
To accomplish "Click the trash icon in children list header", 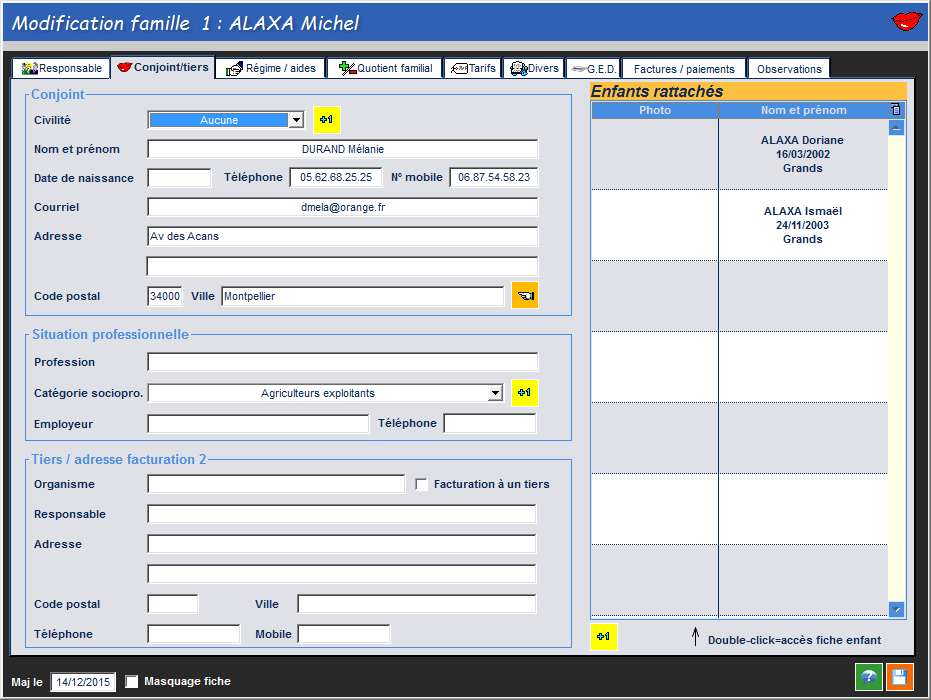I will tap(896, 110).
